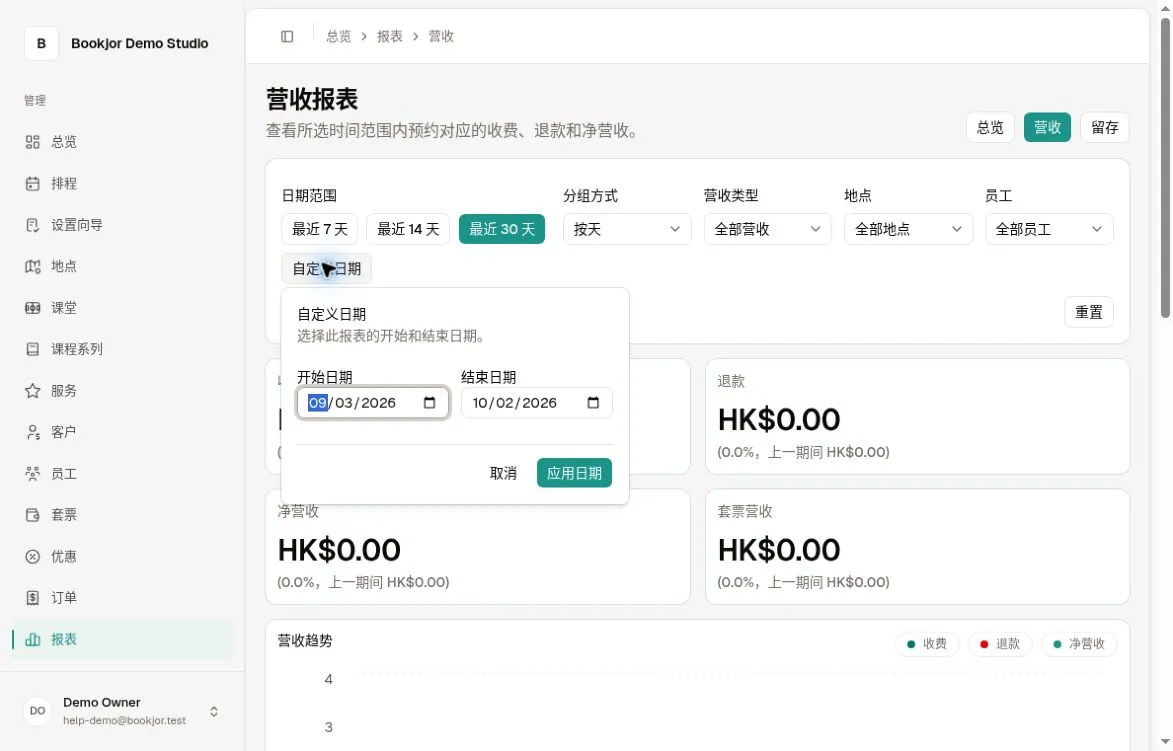Click the 退款 card HK$0.00 value
Viewport: 1173px width, 751px height.
point(779,420)
